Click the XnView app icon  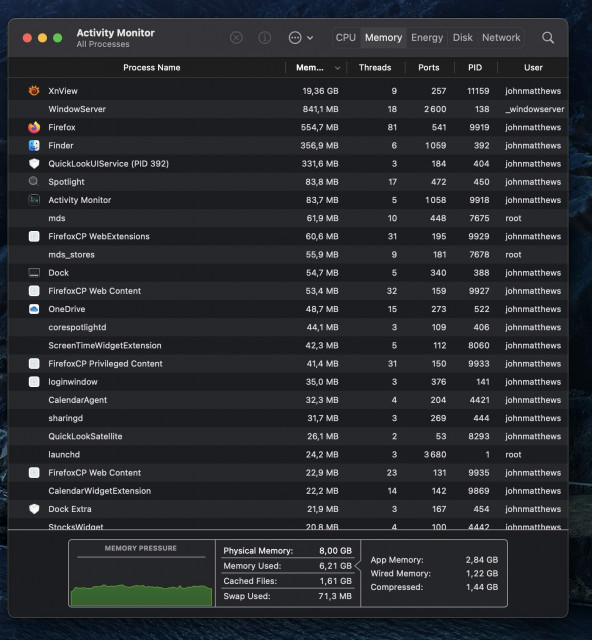(34, 91)
